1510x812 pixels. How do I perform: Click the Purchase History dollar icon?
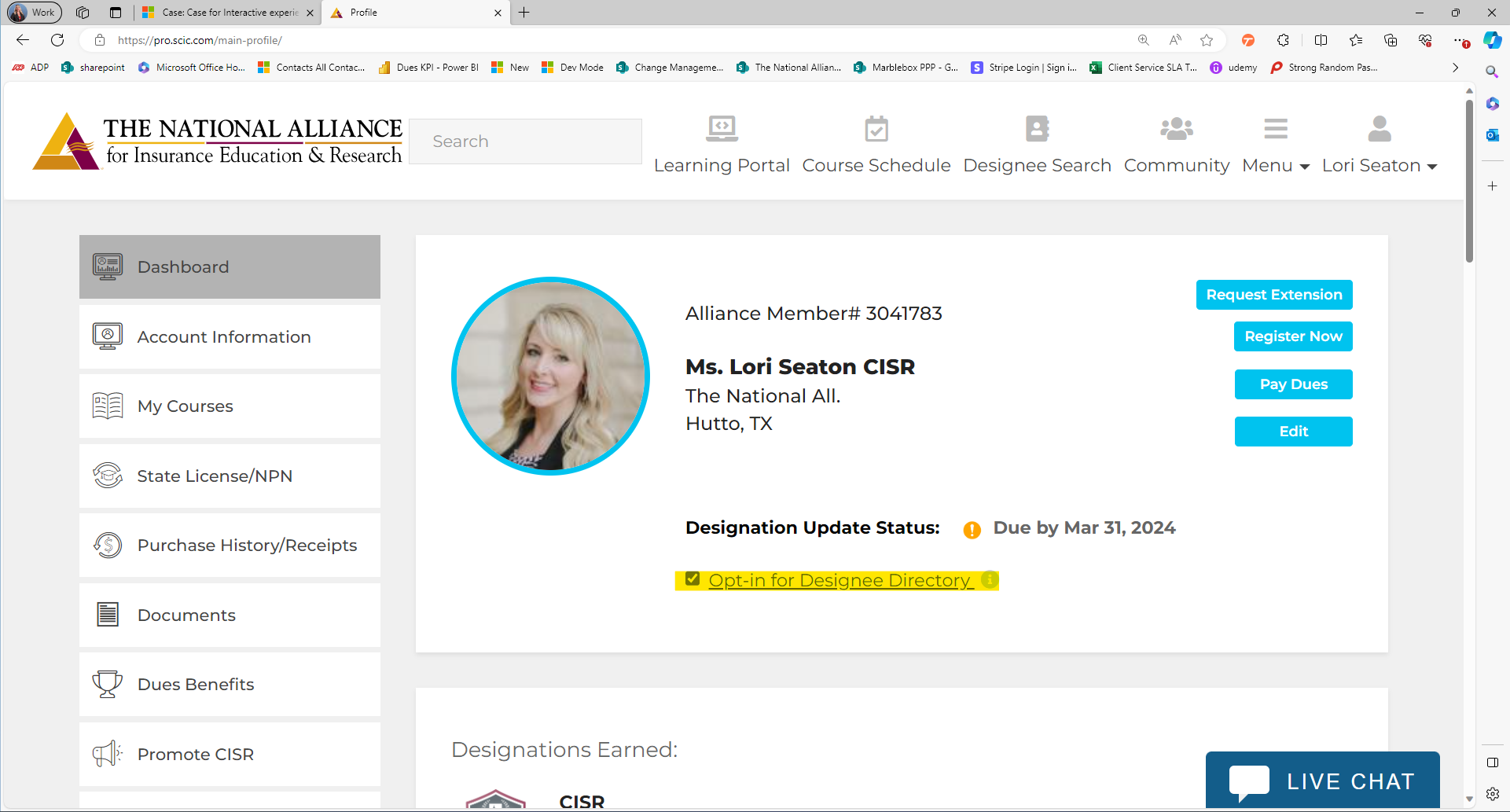tap(108, 545)
